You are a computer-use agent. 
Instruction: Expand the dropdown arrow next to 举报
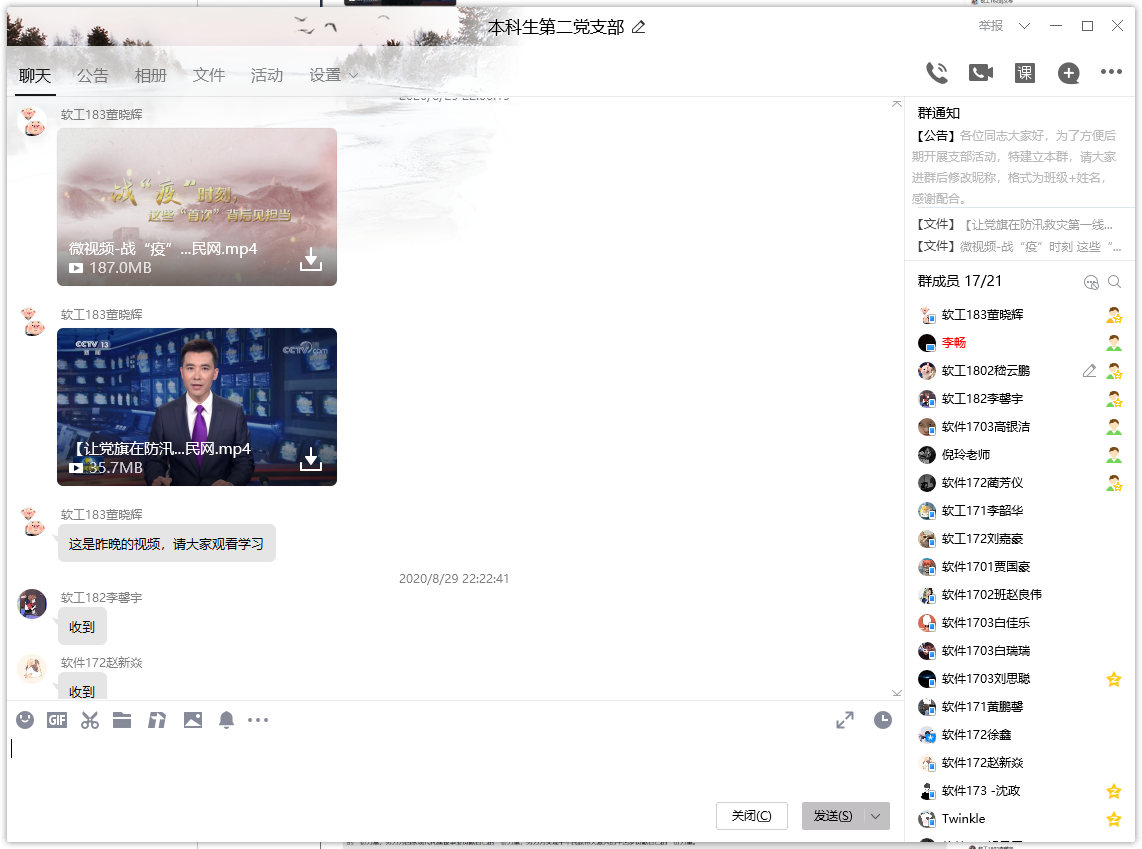tap(1024, 26)
